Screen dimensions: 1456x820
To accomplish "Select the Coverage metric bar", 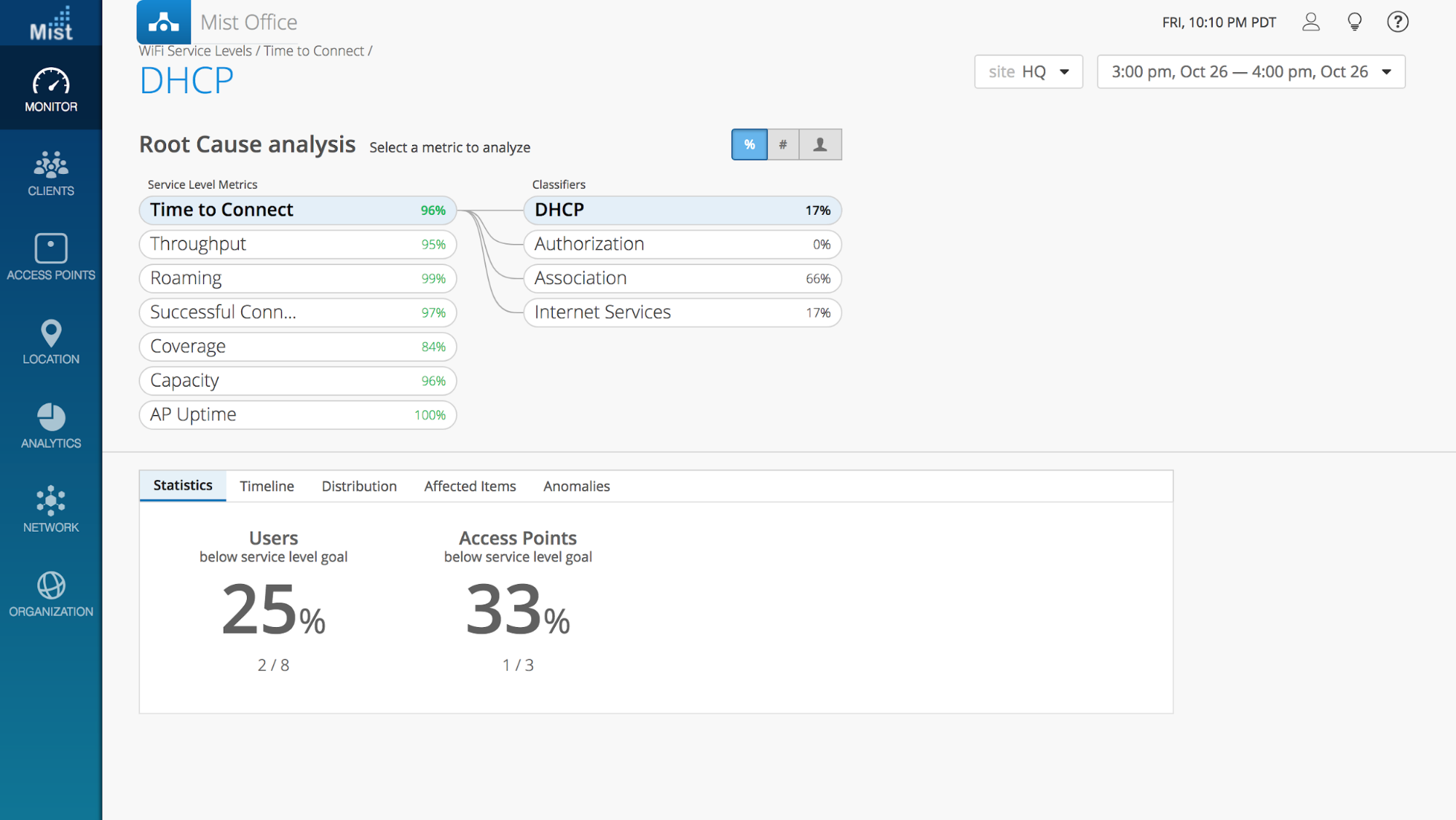I will (297, 347).
